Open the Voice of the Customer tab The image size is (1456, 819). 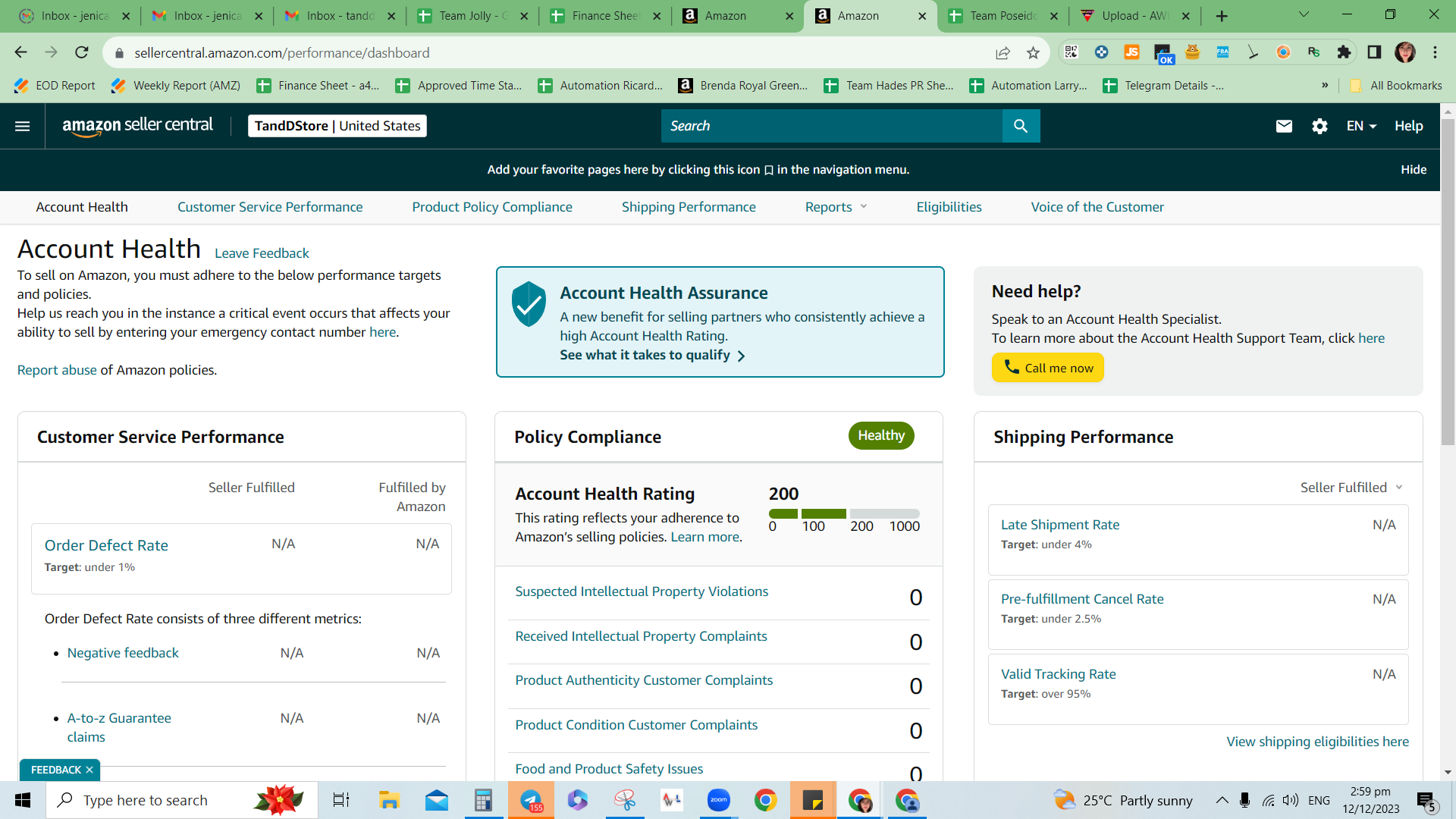1097,207
